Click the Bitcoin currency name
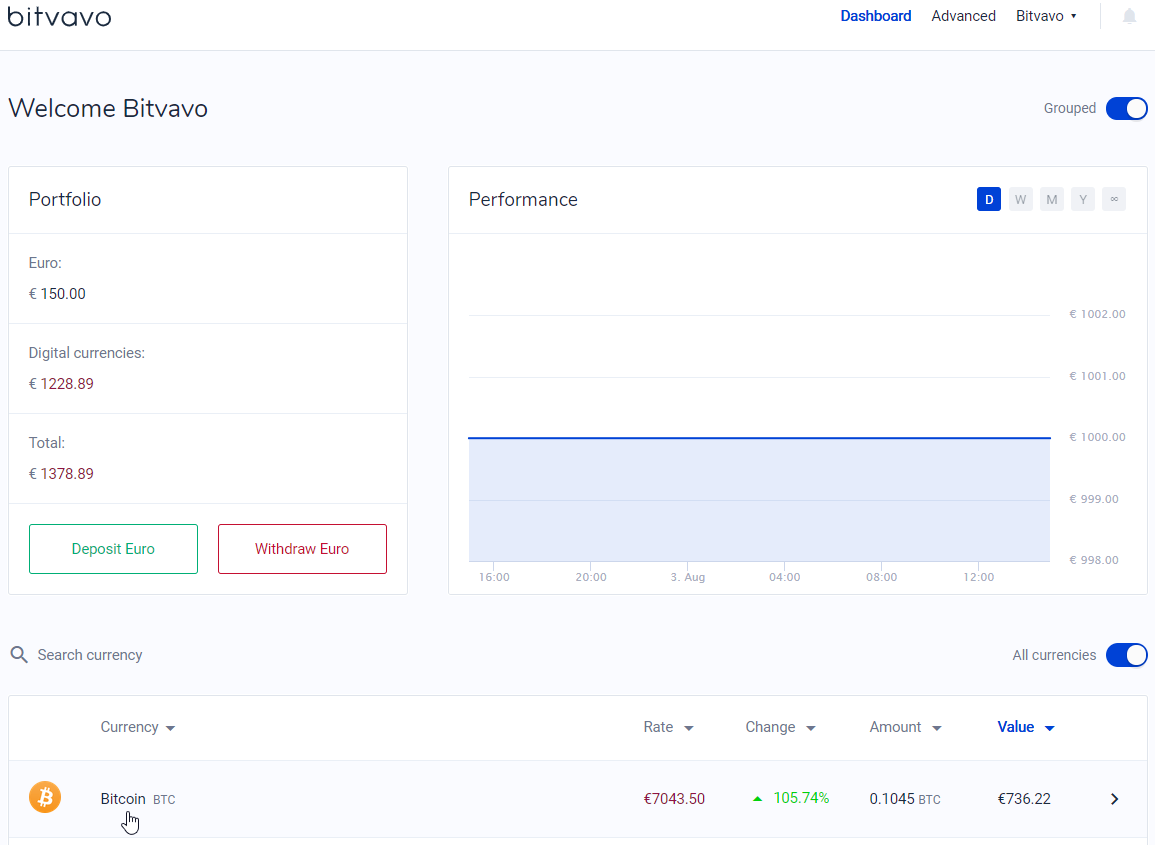This screenshot has height=845, width=1155. pos(123,799)
